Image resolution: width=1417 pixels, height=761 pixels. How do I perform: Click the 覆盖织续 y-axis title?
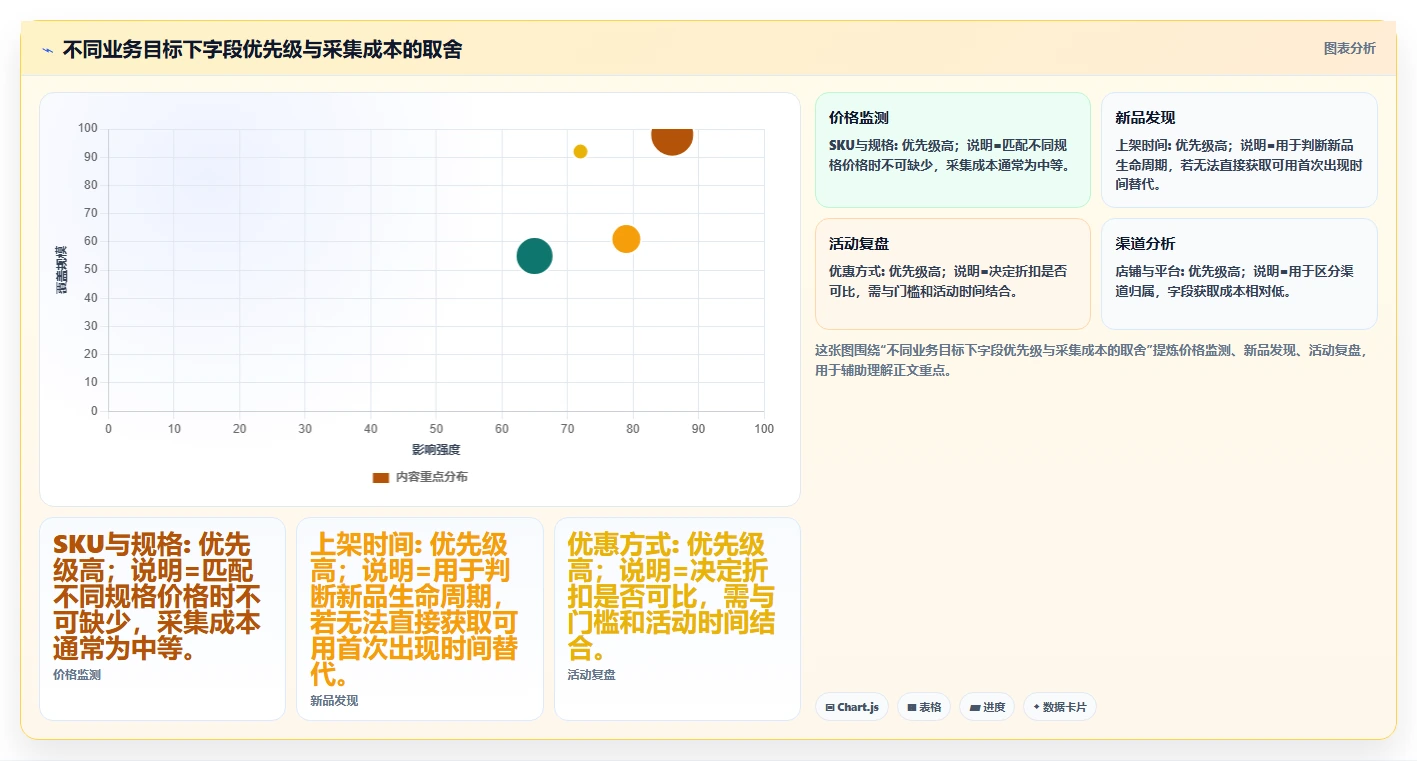pos(62,269)
